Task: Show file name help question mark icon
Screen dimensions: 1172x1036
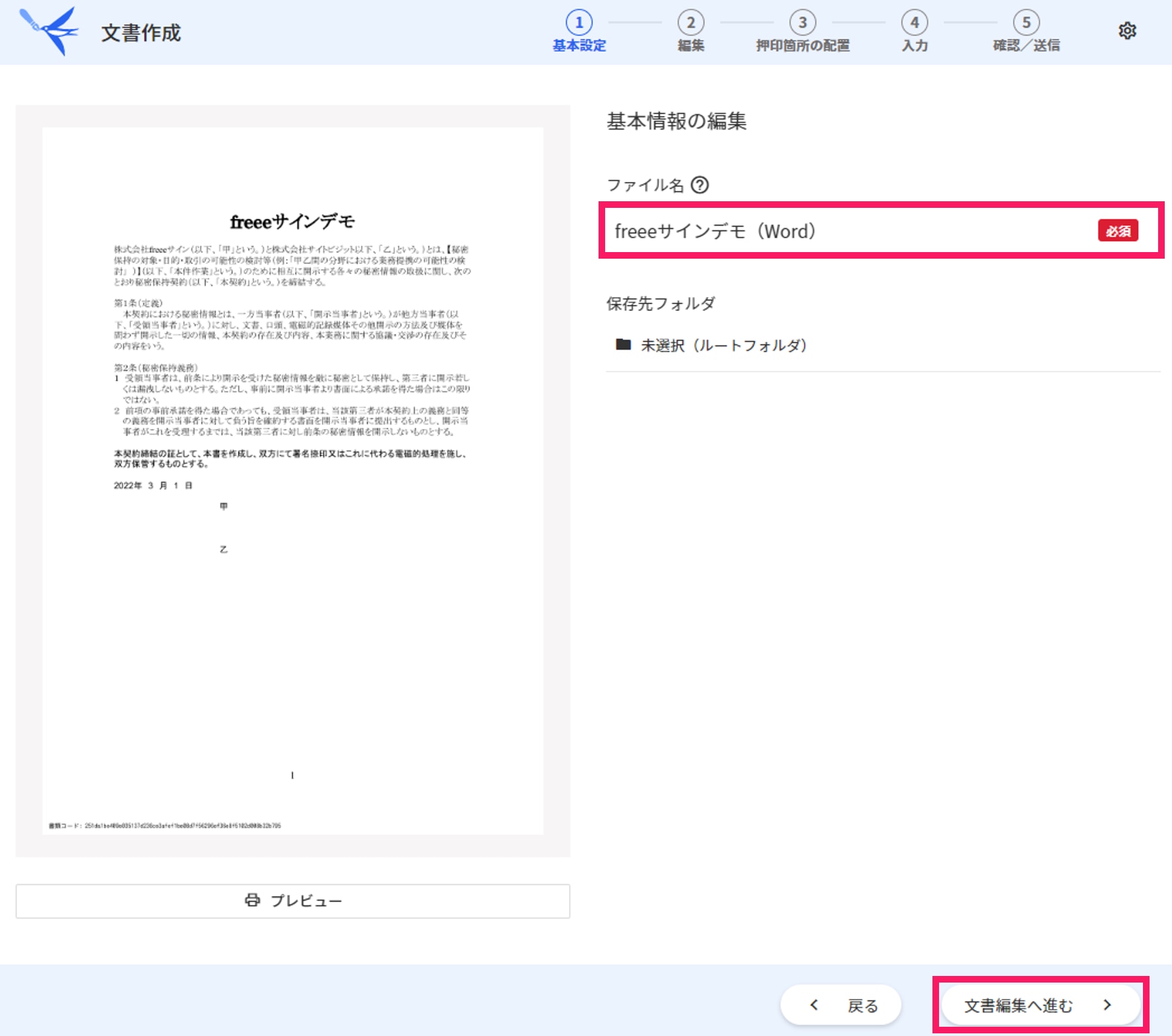Action: click(x=700, y=185)
